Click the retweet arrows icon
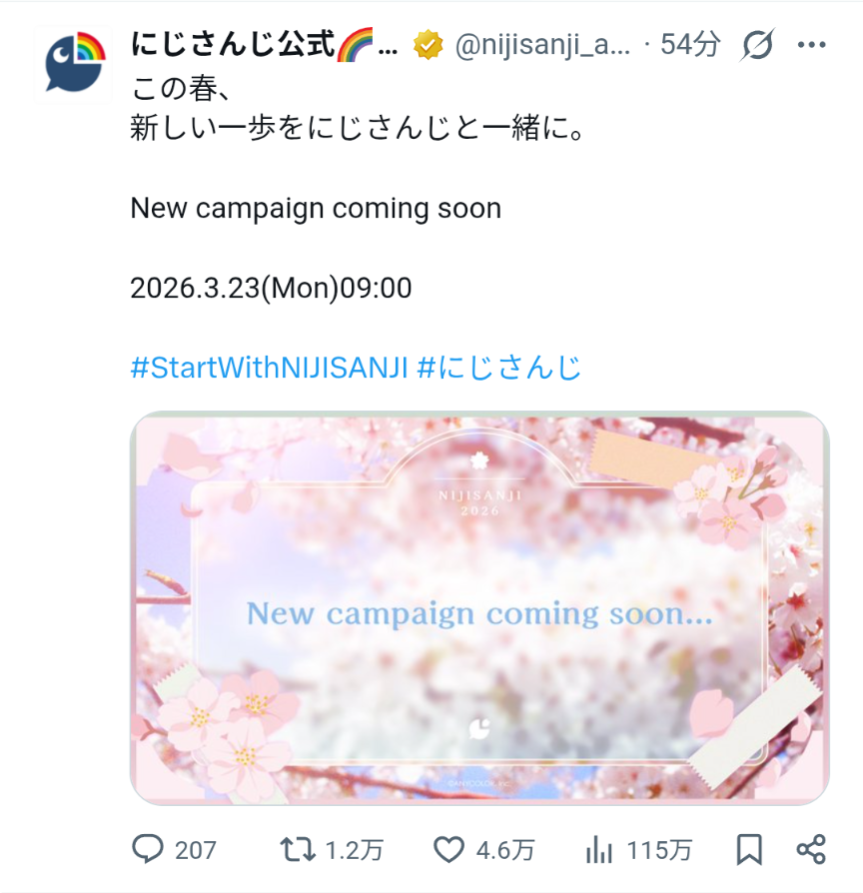The height and width of the screenshot is (893, 863). (297, 849)
